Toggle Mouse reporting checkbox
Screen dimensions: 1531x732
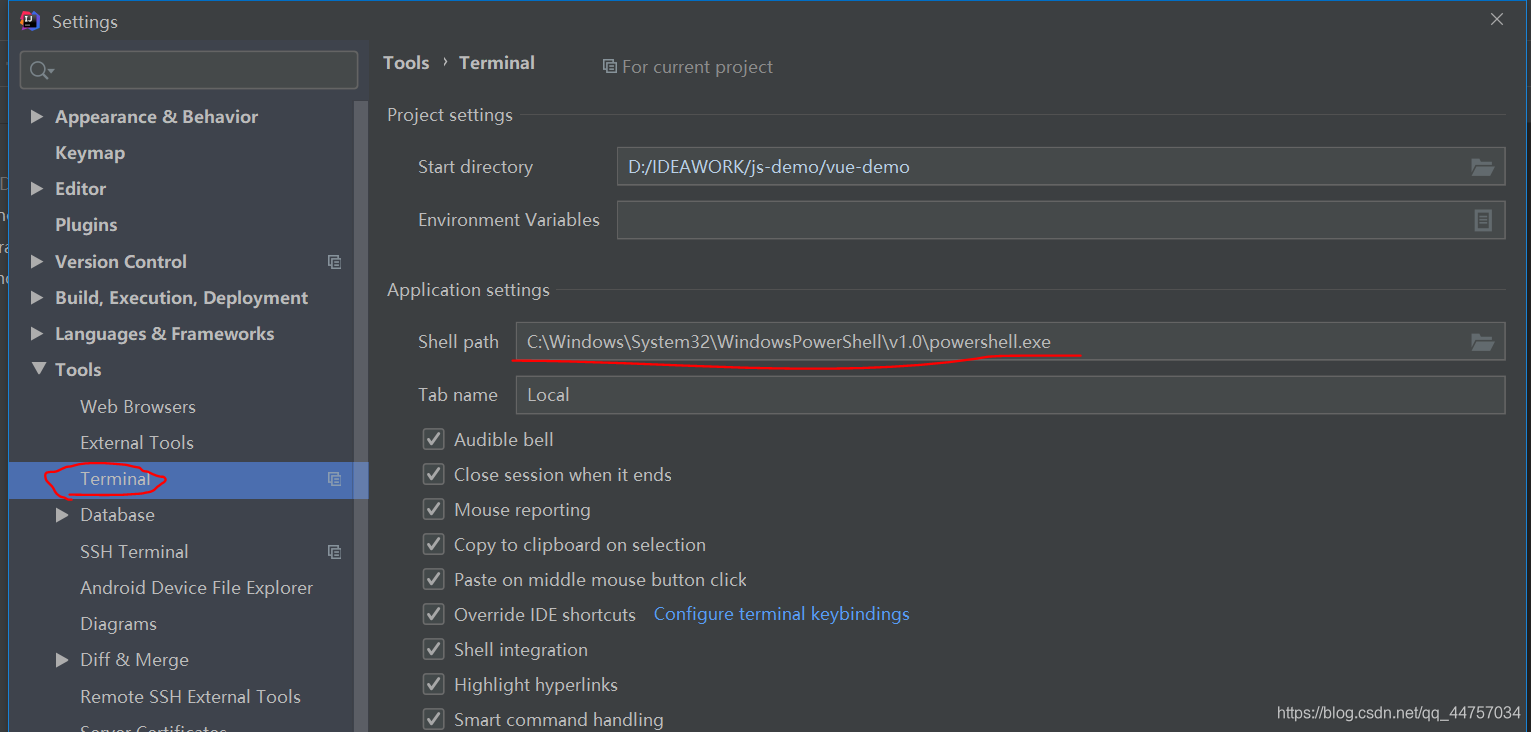pos(433,509)
